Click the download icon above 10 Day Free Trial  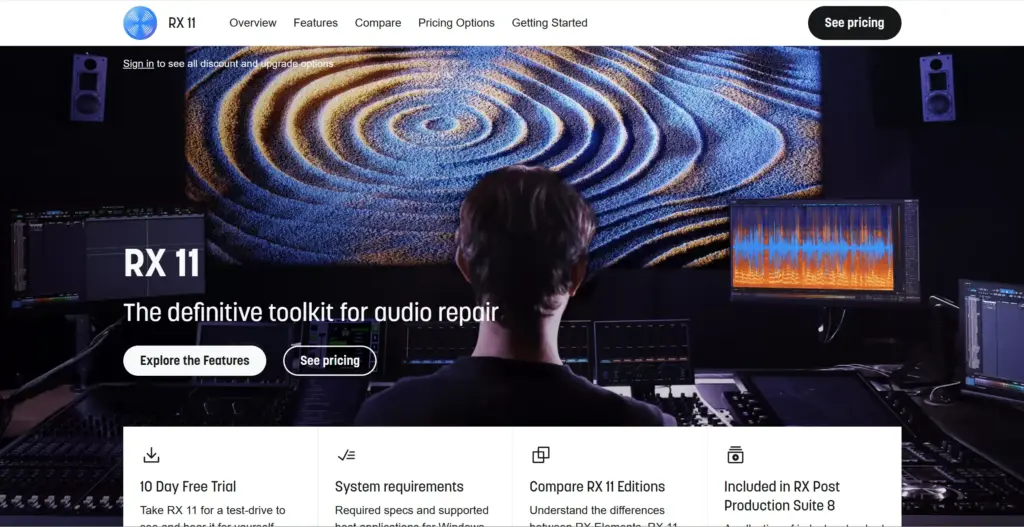click(151, 455)
